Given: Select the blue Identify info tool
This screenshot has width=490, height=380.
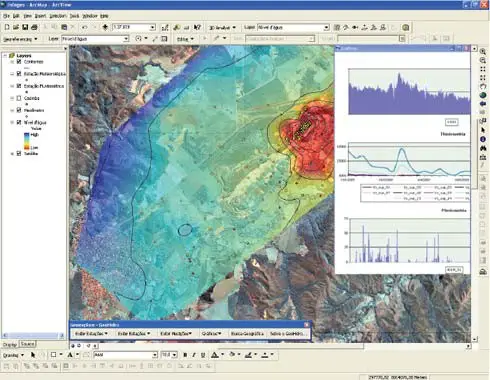Looking at the screenshot, I should click(483, 139).
